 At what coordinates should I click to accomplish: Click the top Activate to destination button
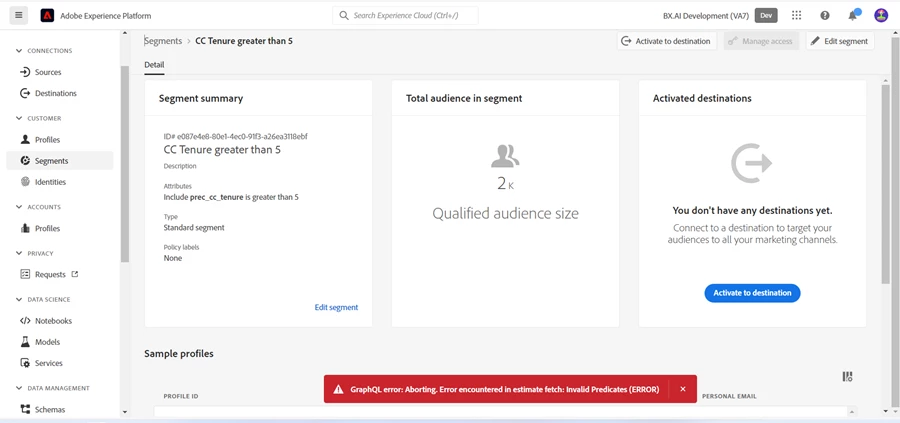tap(667, 41)
